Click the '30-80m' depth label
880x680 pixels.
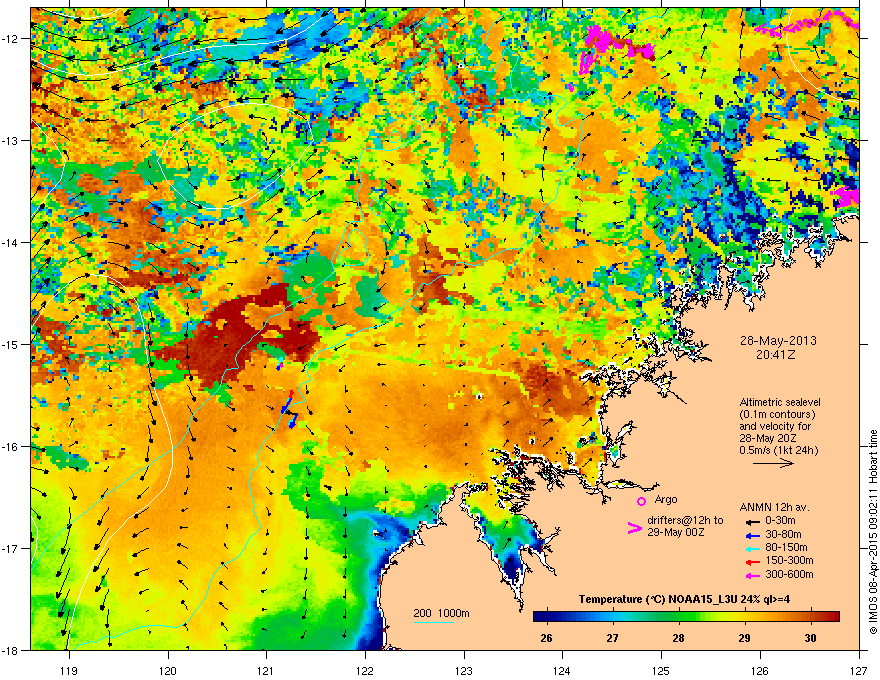[x=783, y=534]
